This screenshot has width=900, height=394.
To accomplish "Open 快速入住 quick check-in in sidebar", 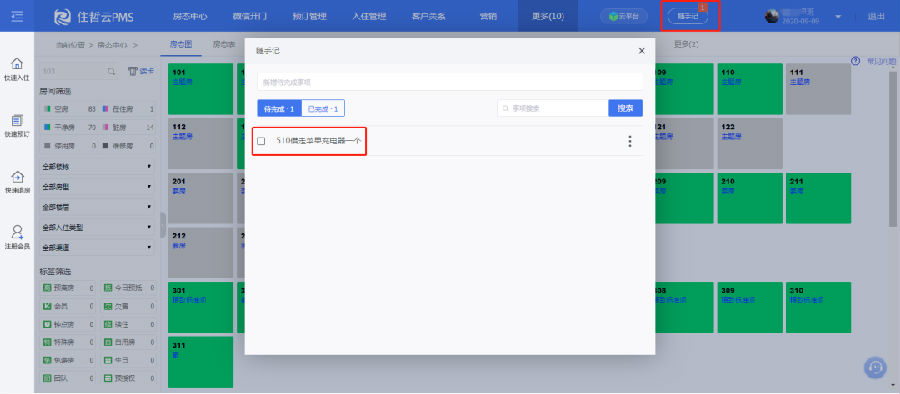I will [x=17, y=70].
